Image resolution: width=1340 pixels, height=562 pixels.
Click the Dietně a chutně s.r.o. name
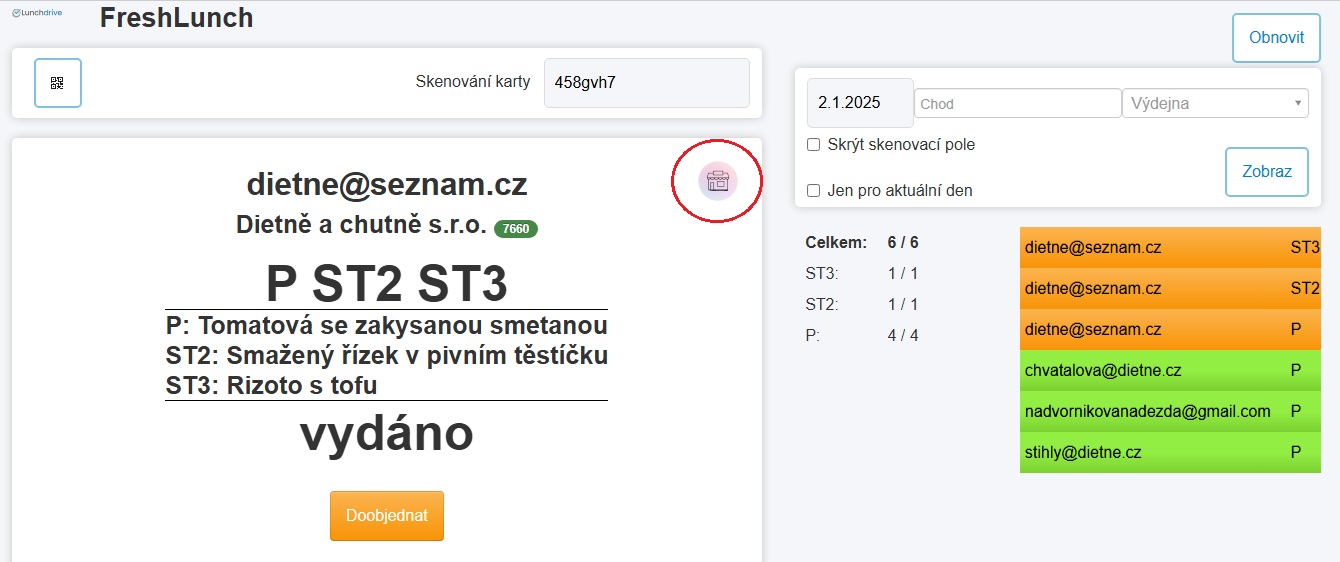coord(361,225)
